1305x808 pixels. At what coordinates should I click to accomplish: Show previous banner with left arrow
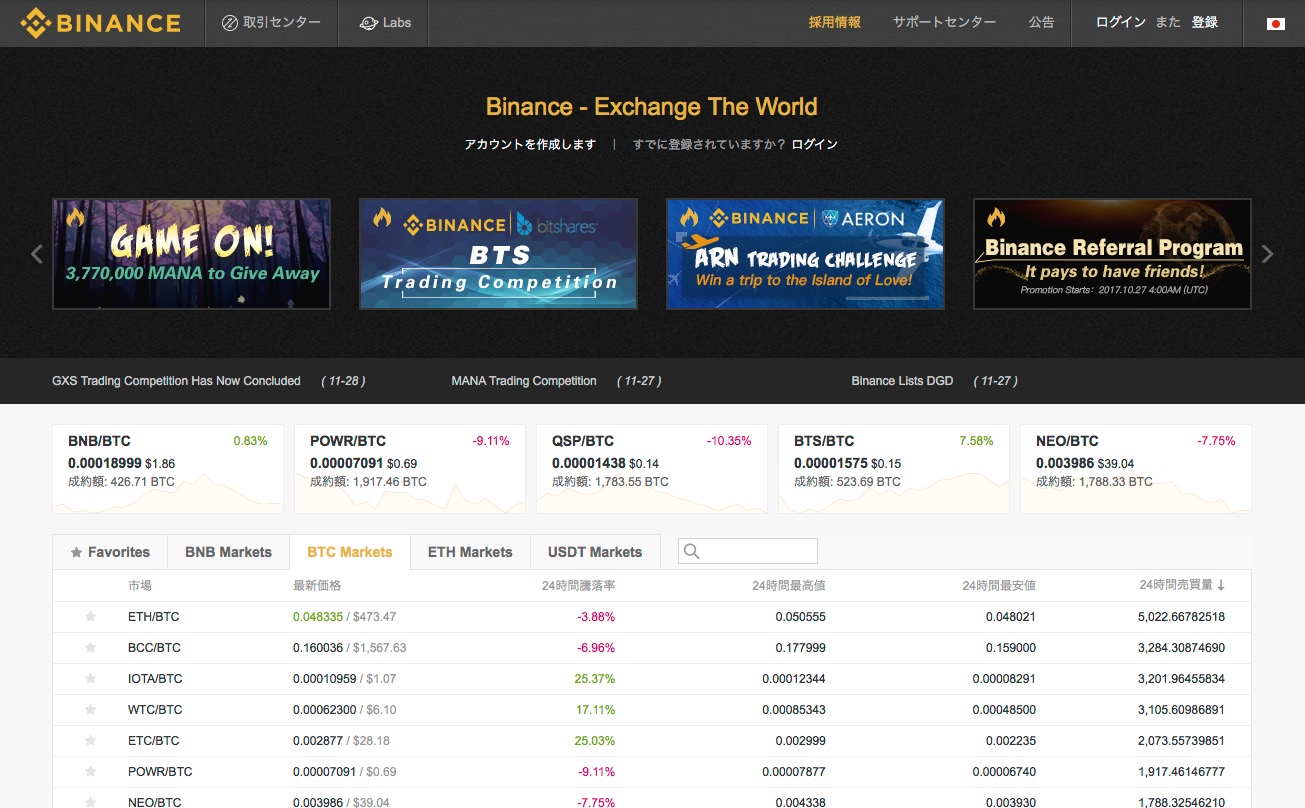(37, 254)
